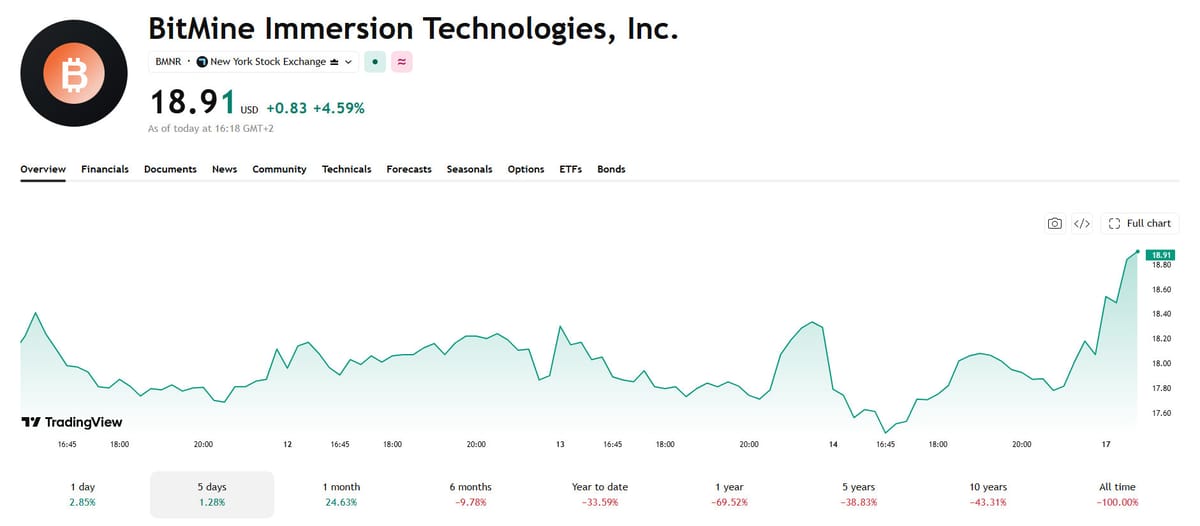
Task: Click the TradingView logo on chart
Action: (72, 422)
